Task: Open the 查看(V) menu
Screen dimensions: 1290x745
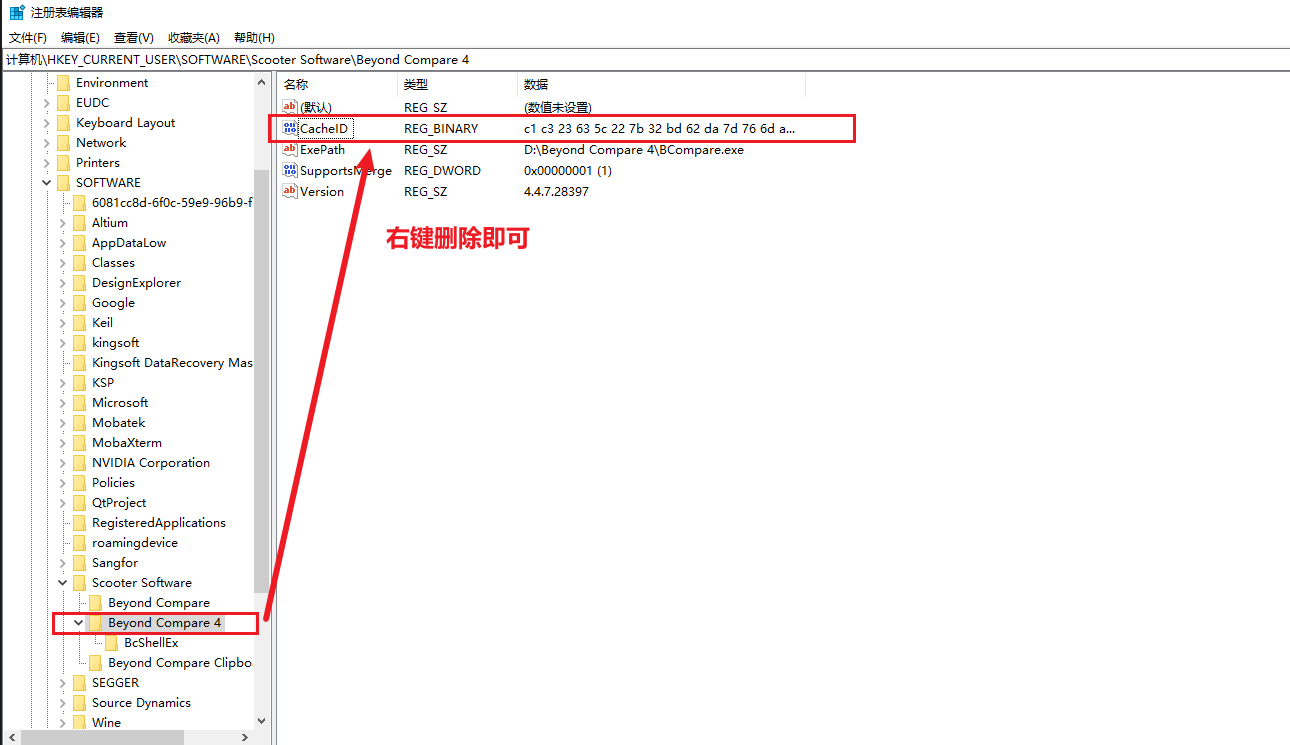Action: [134, 37]
